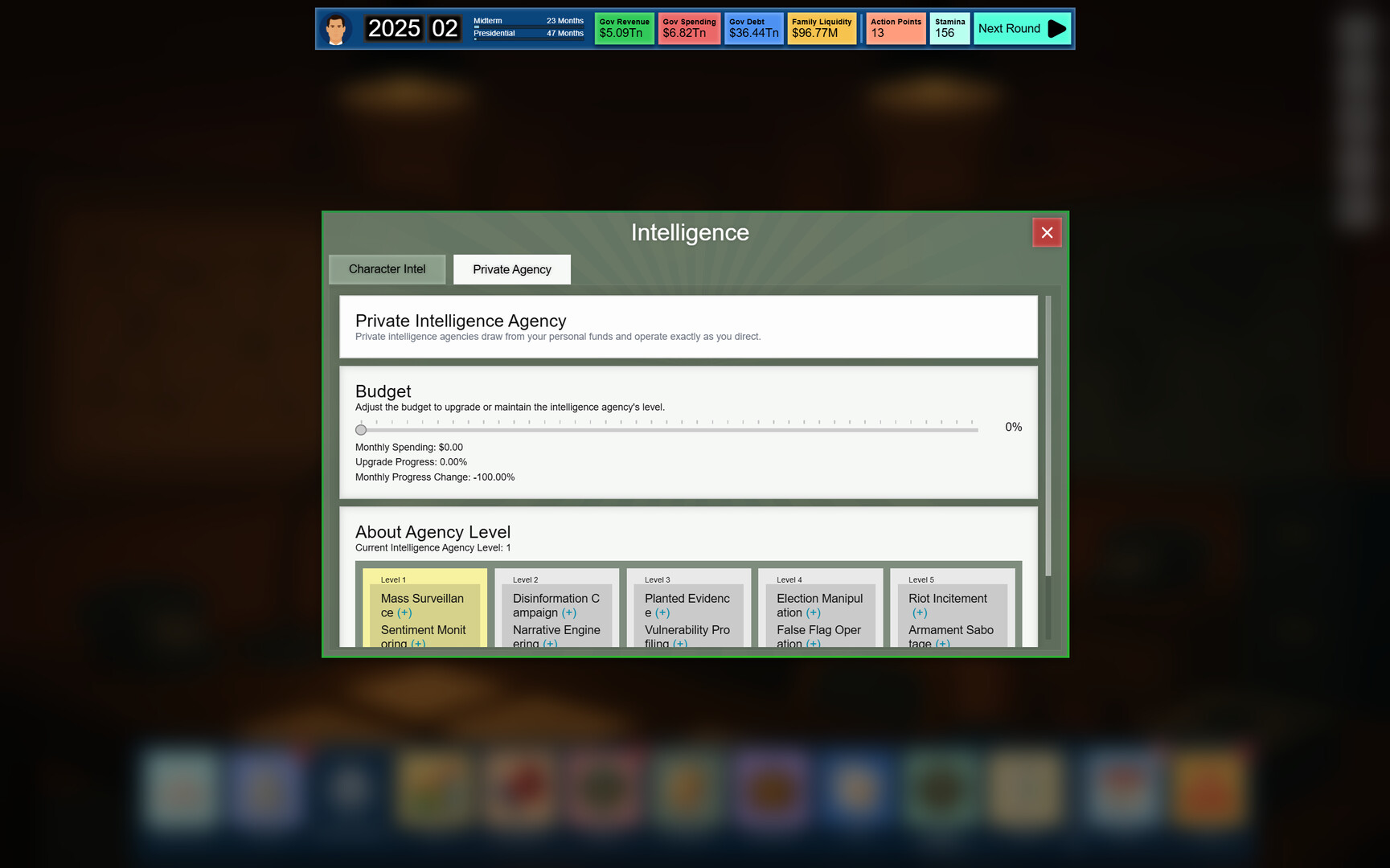The width and height of the screenshot is (1390, 868).
Task: Expand Election Manipulation details
Action: point(813,612)
